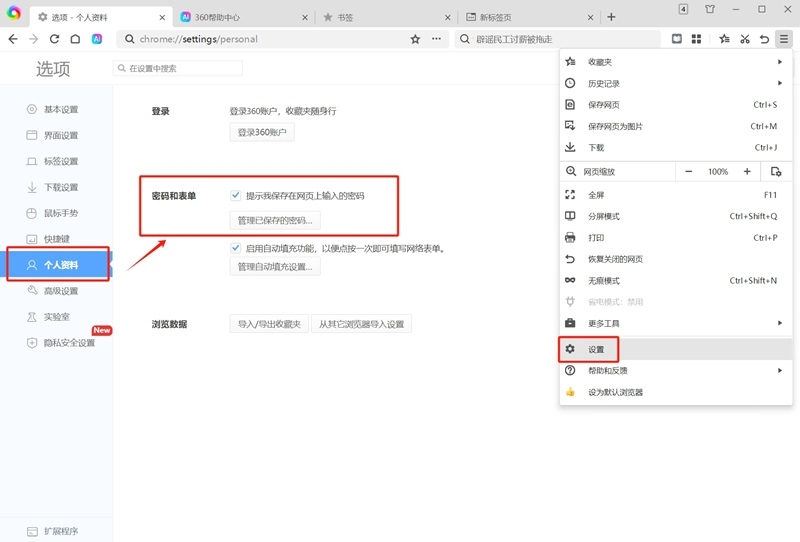Choose 全屏 menu entry
Screen dimensions: 800x542
pos(676,195)
